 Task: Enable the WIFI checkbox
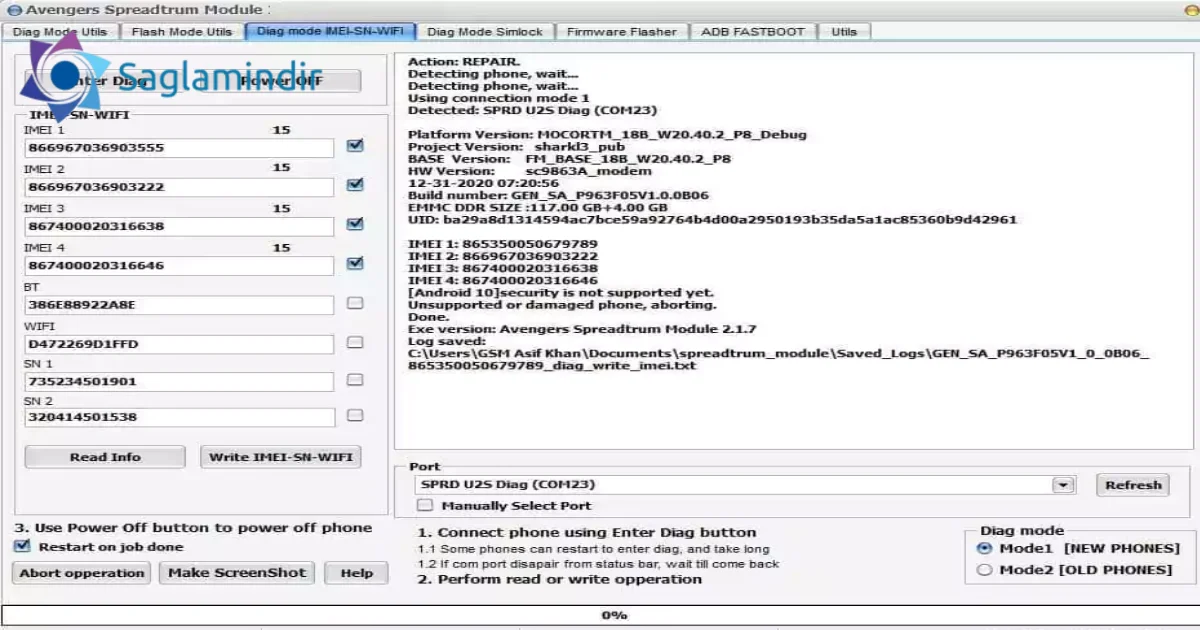pos(355,342)
